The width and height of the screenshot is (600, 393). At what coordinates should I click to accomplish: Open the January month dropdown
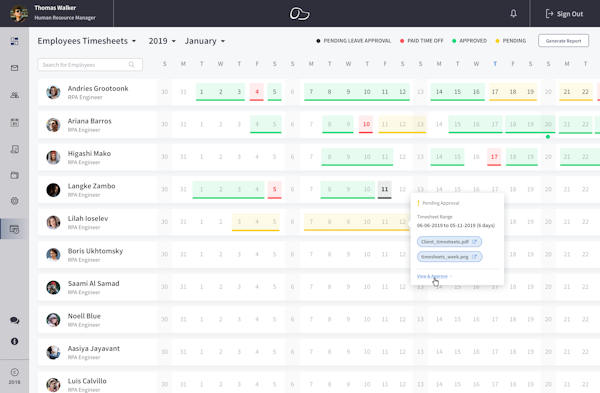coord(205,41)
